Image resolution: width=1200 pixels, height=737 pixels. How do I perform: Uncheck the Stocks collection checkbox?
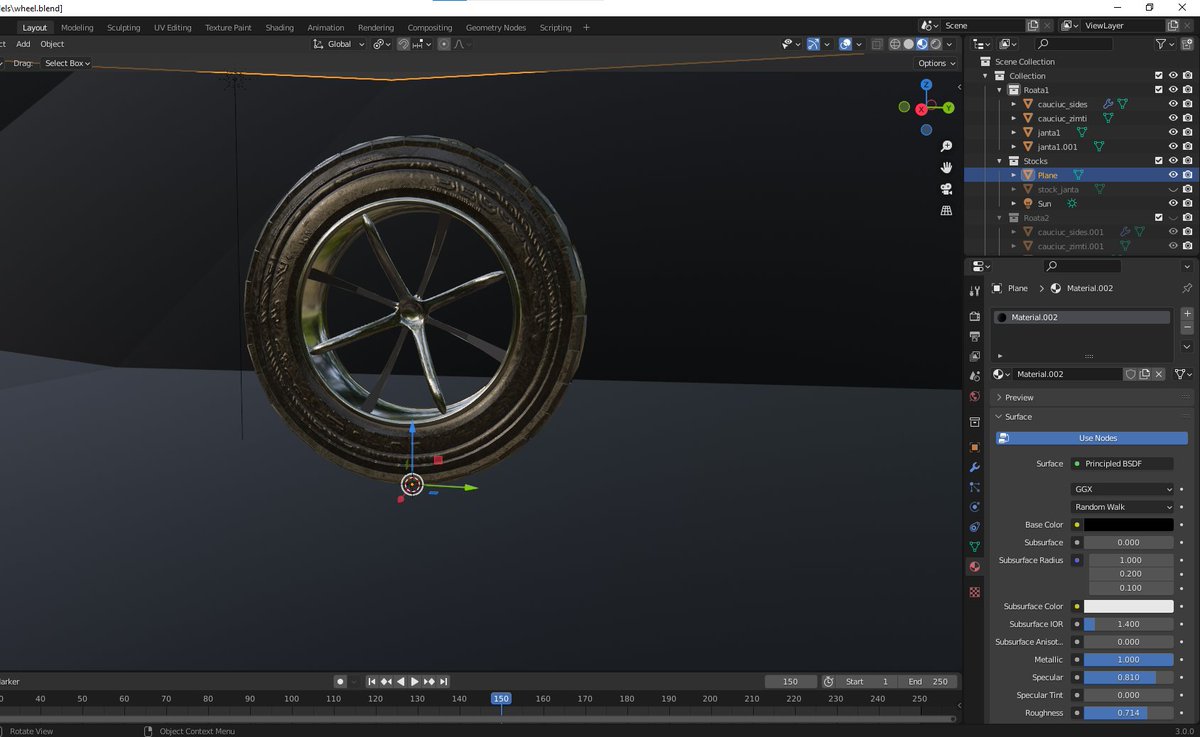coord(1159,161)
